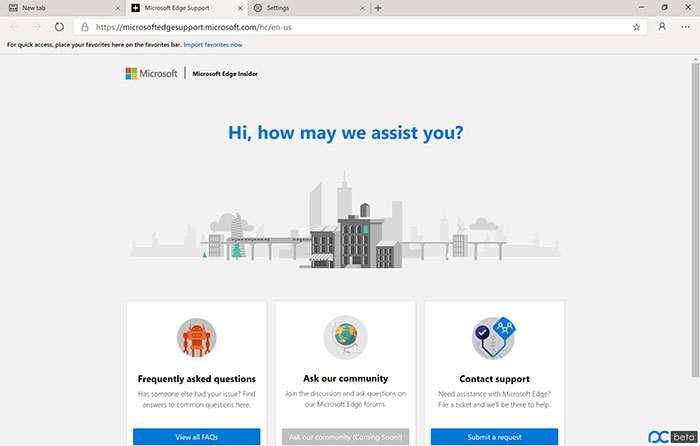The image size is (700, 446).
Task: Click the Import favorites now link
Action: click(213, 45)
